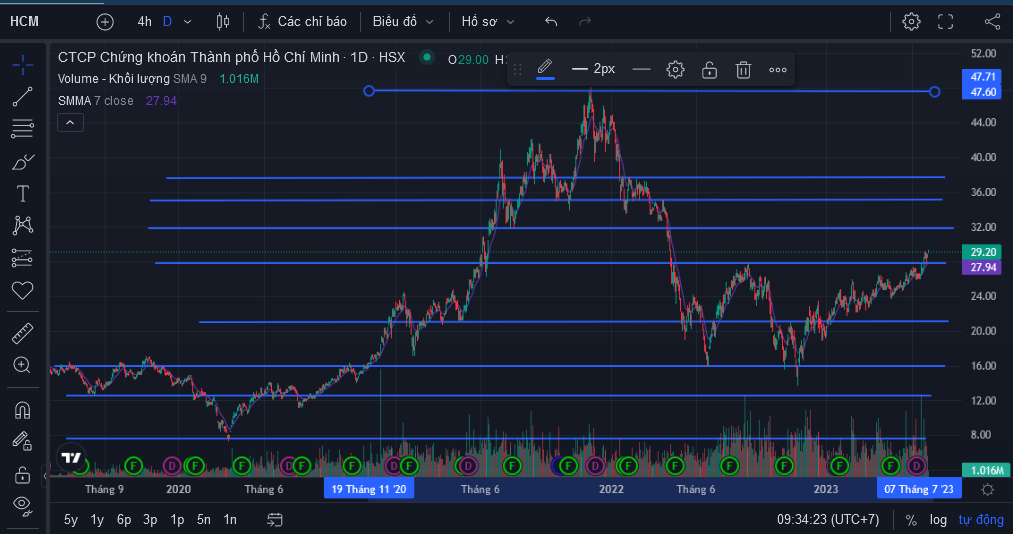The height and width of the screenshot is (534, 1013).
Task: Click the 07 Tháng 7 '23 date label
Action: 919,489
